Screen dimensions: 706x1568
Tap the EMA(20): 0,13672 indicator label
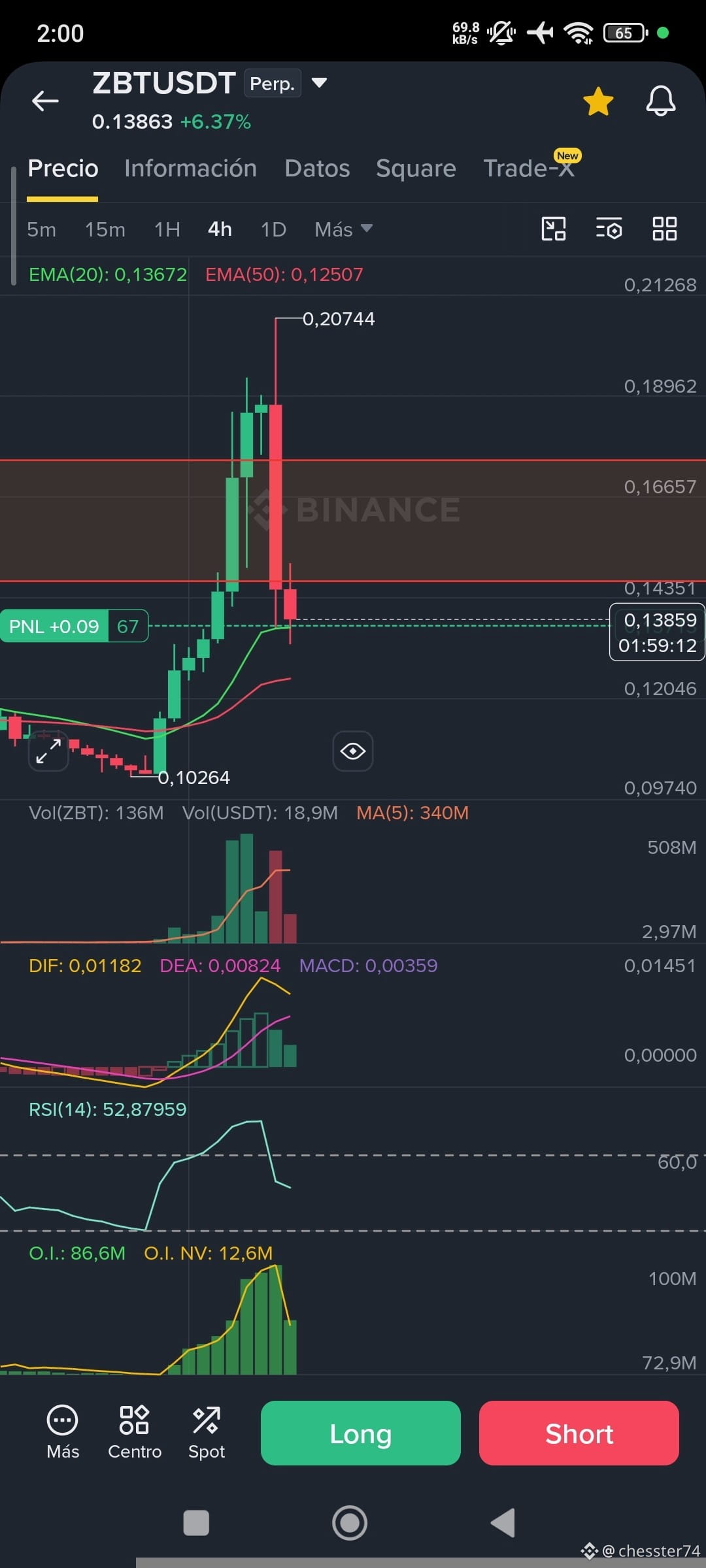click(108, 274)
